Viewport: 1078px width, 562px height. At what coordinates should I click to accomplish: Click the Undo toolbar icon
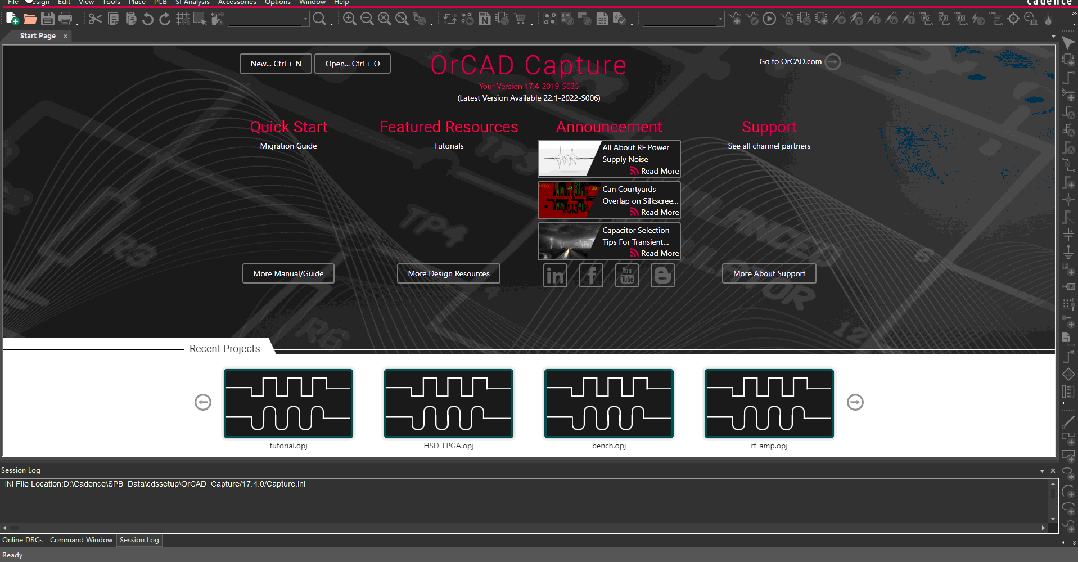pos(148,19)
